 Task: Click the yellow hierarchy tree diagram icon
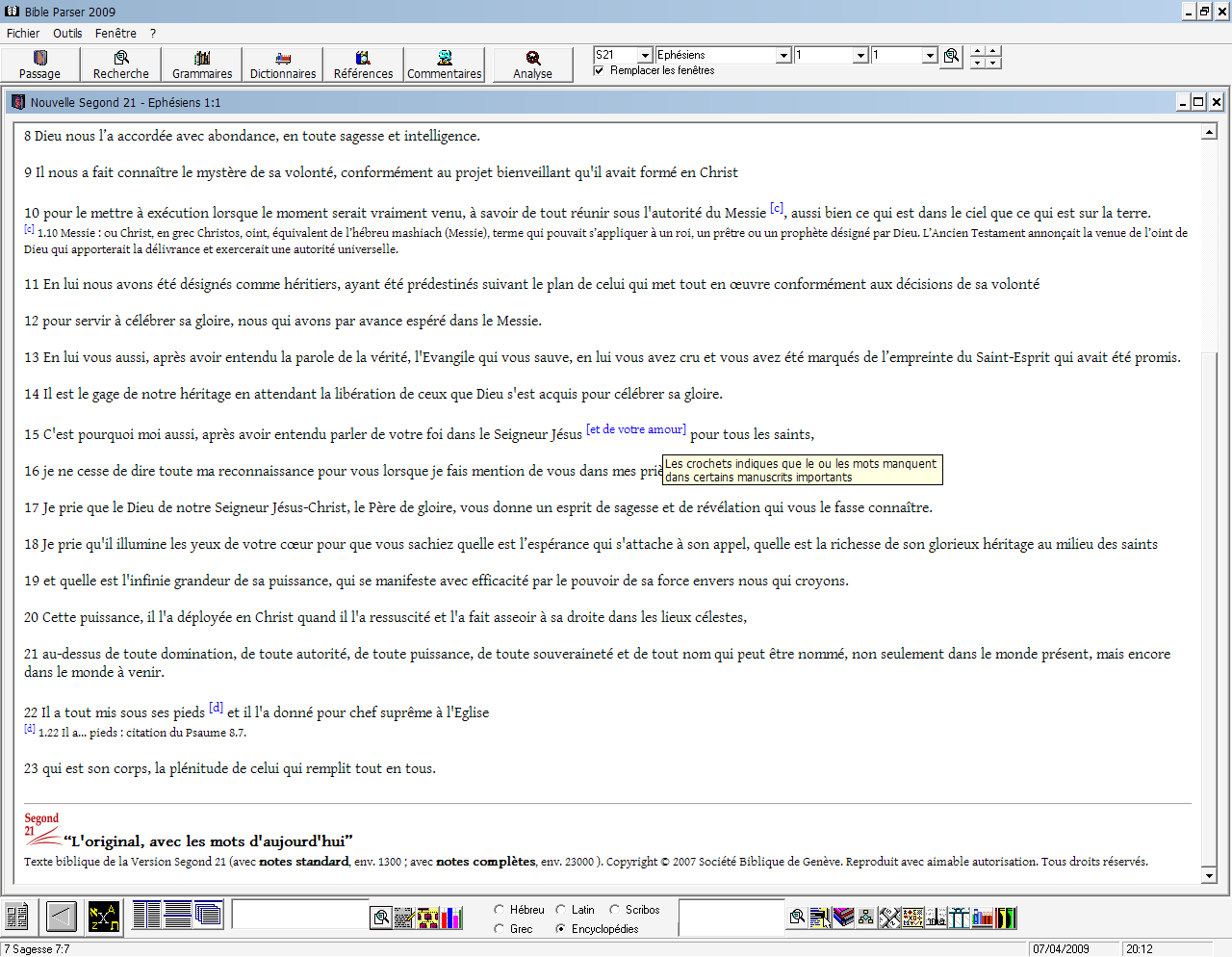(865, 918)
